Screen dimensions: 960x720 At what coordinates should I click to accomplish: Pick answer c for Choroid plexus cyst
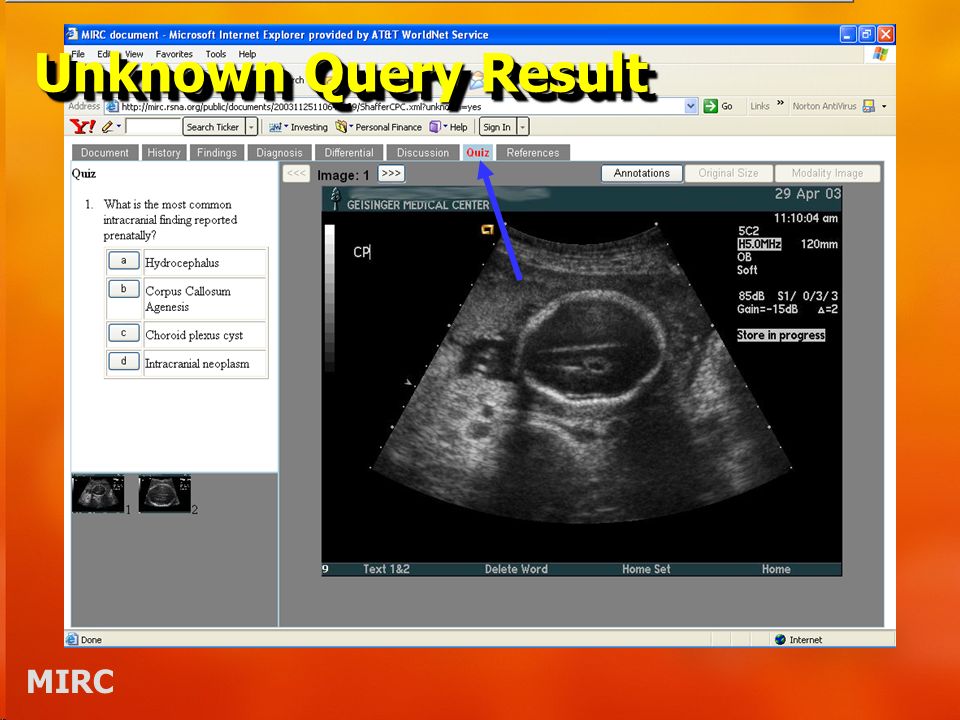coord(124,333)
